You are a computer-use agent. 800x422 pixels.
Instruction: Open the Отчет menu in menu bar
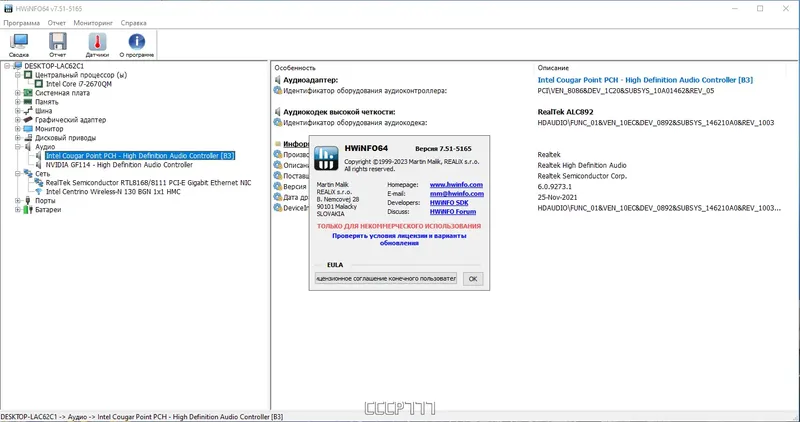(x=57, y=23)
